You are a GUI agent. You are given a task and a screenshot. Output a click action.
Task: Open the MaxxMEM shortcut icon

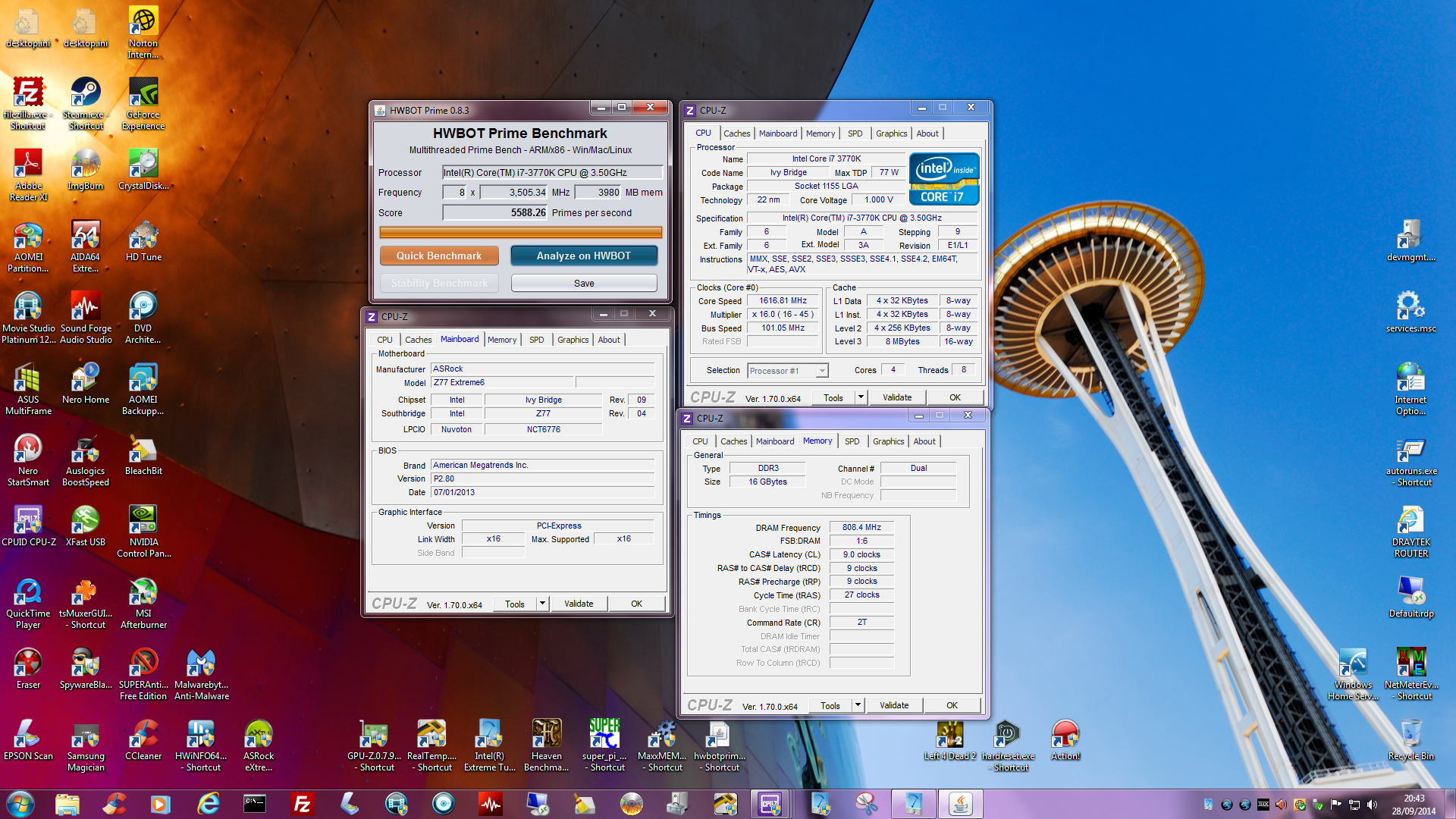pyautogui.click(x=662, y=745)
